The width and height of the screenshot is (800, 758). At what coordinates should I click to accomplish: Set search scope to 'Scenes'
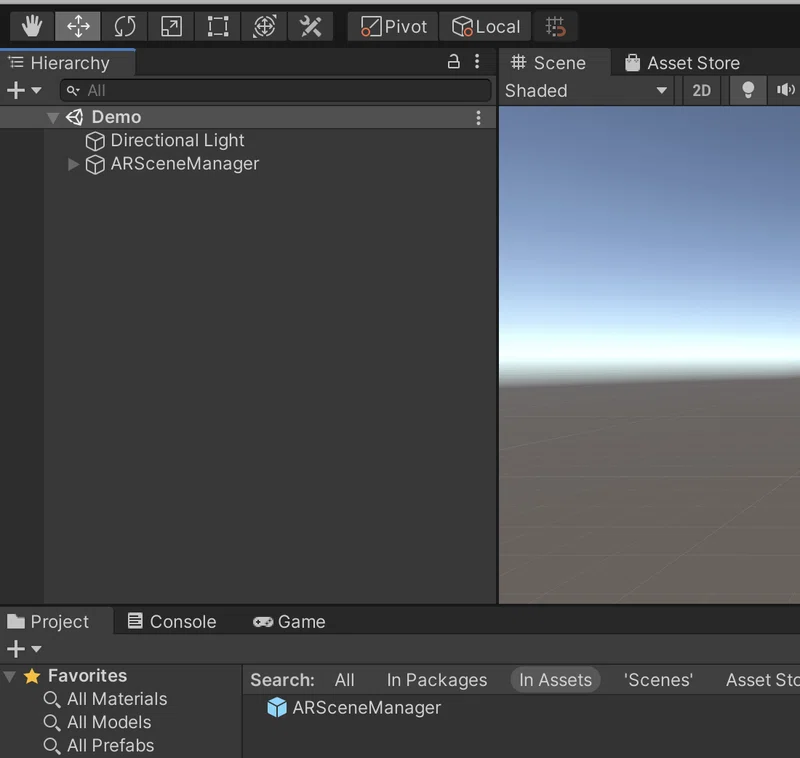658,680
